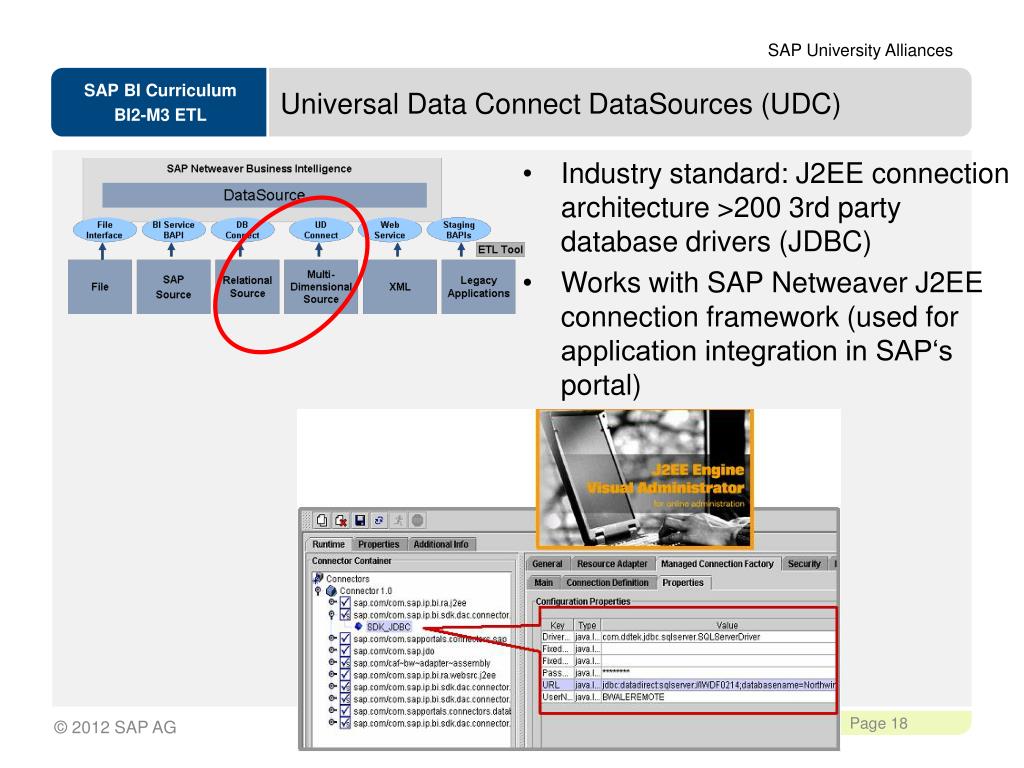Viewport: 1024px width, 768px height.
Task: Switch to the General tab
Action: coord(547,564)
